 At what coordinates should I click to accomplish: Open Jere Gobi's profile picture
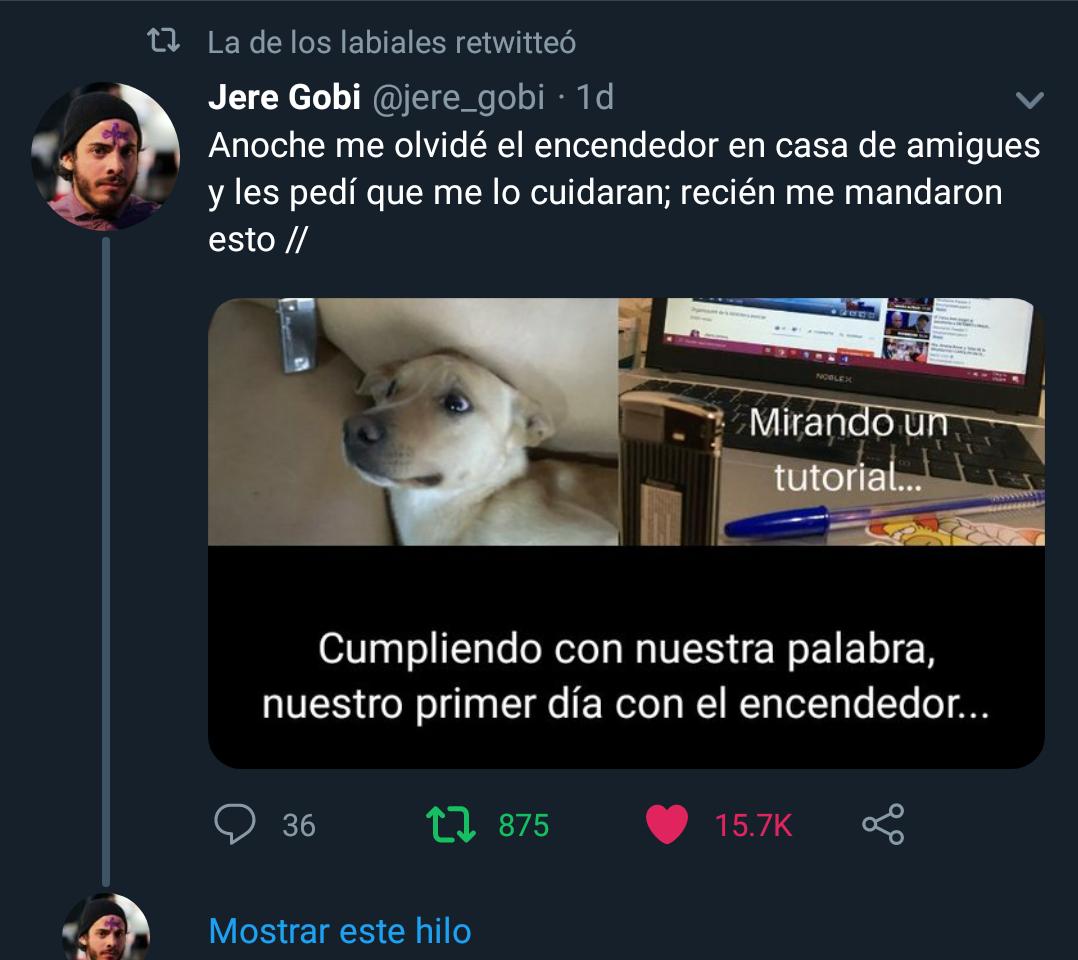(x=106, y=156)
